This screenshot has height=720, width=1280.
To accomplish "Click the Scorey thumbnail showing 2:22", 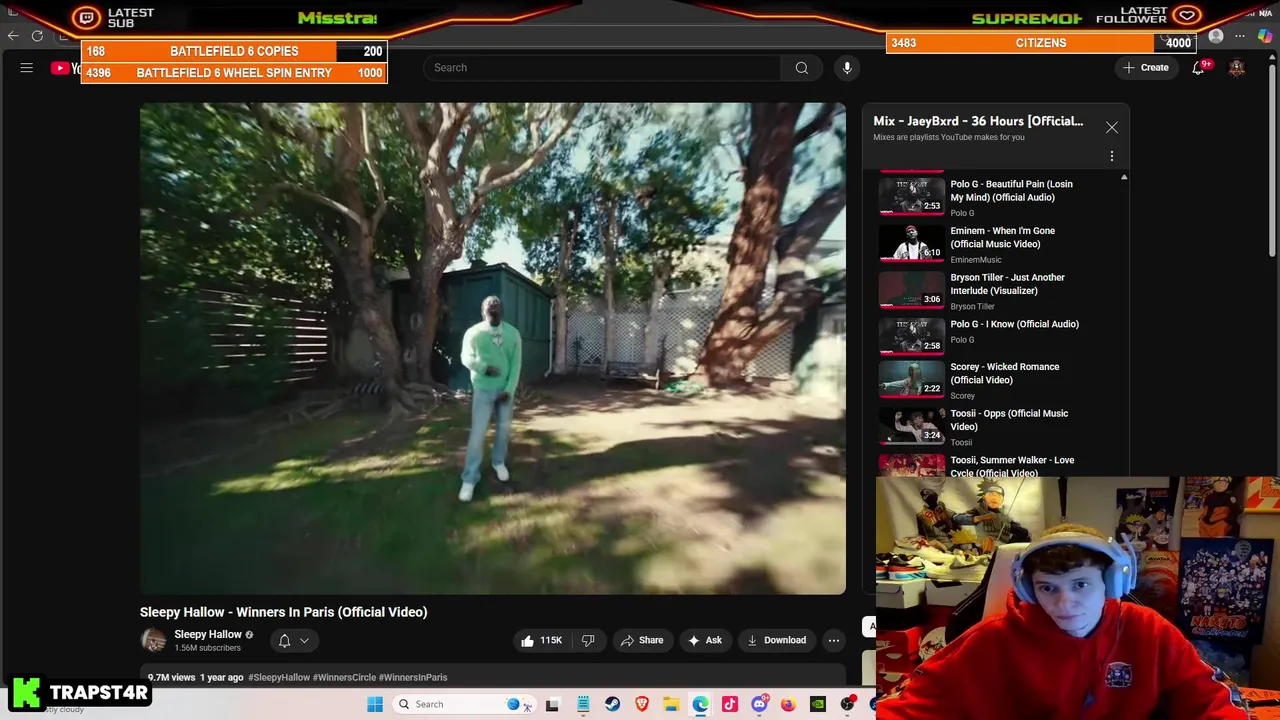I will (912, 378).
